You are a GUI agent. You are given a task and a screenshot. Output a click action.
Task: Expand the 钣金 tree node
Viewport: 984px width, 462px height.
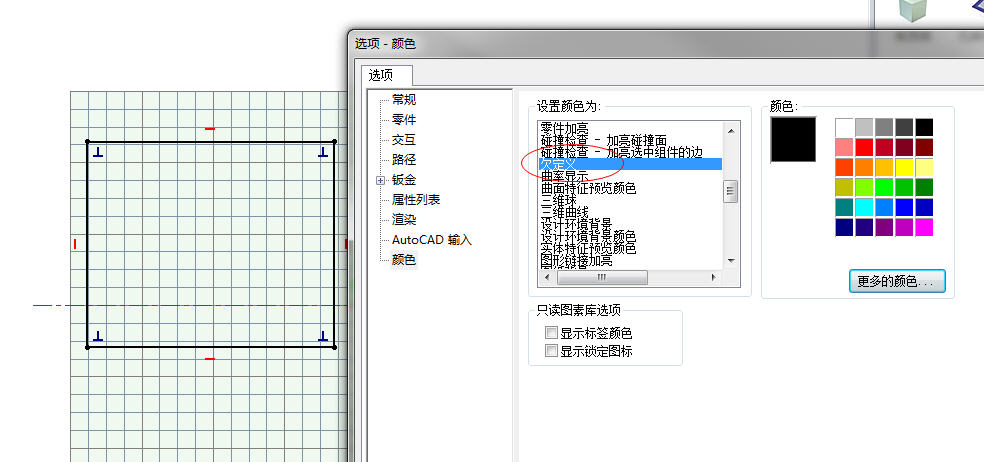pos(380,180)
